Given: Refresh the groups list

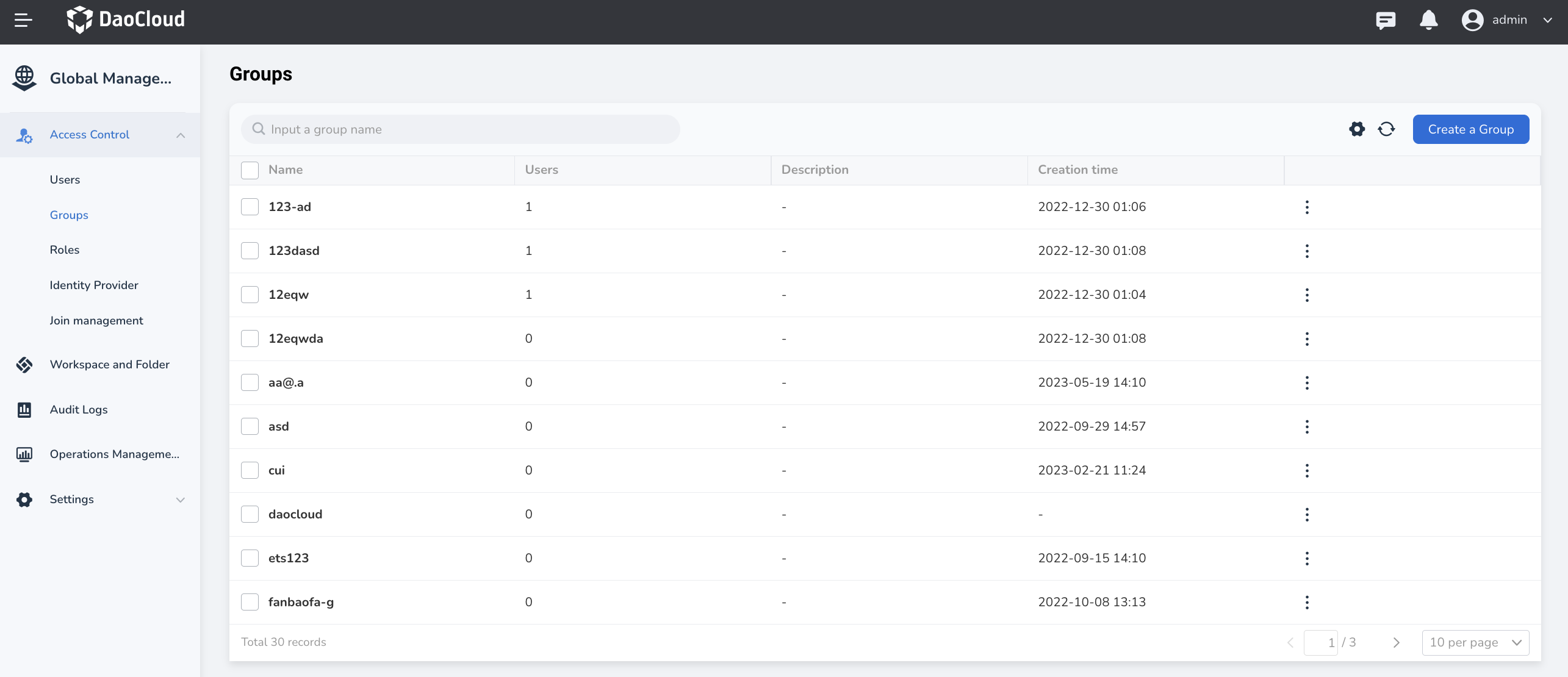Looking at the screenshot, I should pos(1386,129).
